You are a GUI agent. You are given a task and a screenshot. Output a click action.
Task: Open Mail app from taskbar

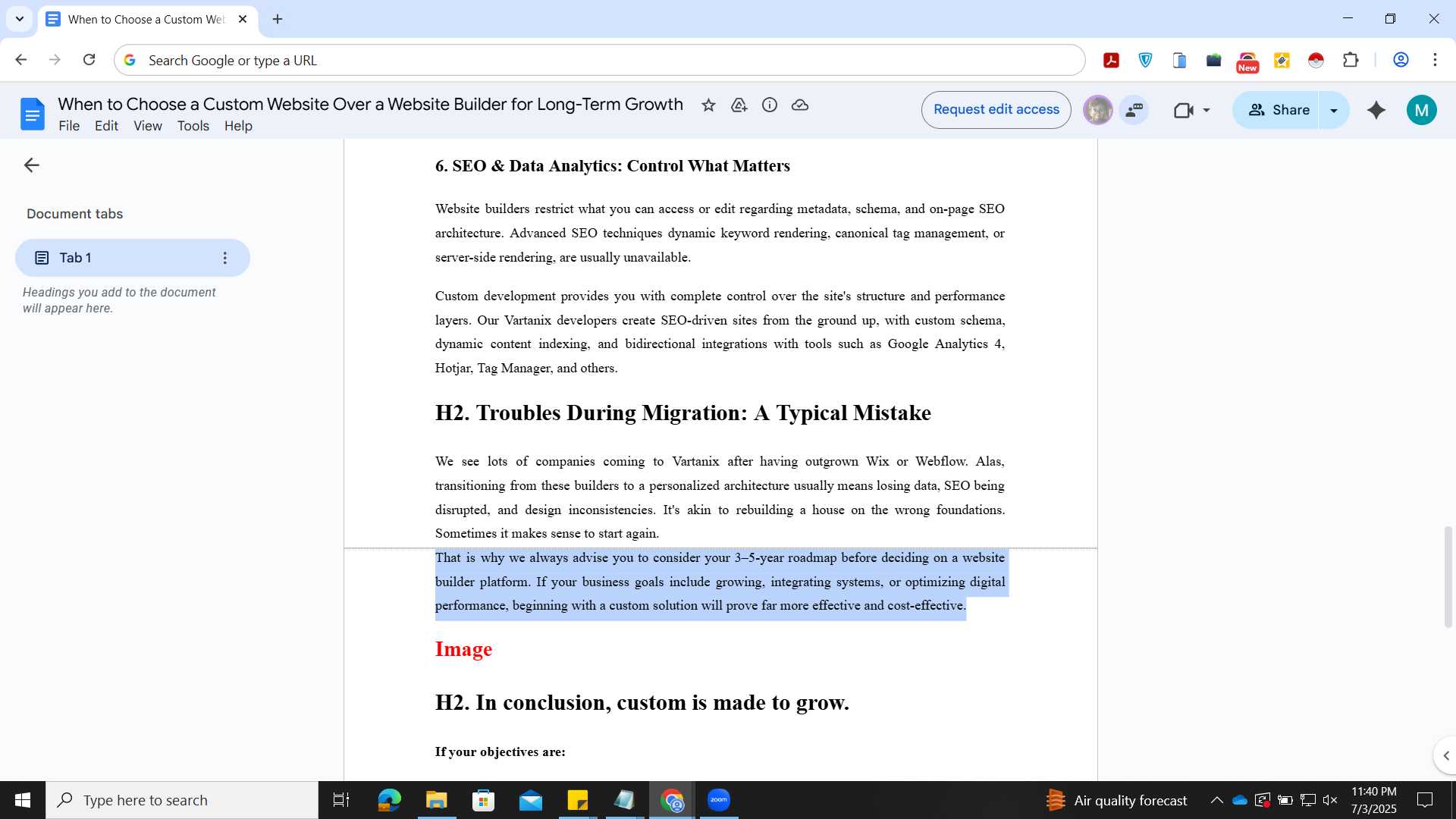pos(531,800)
